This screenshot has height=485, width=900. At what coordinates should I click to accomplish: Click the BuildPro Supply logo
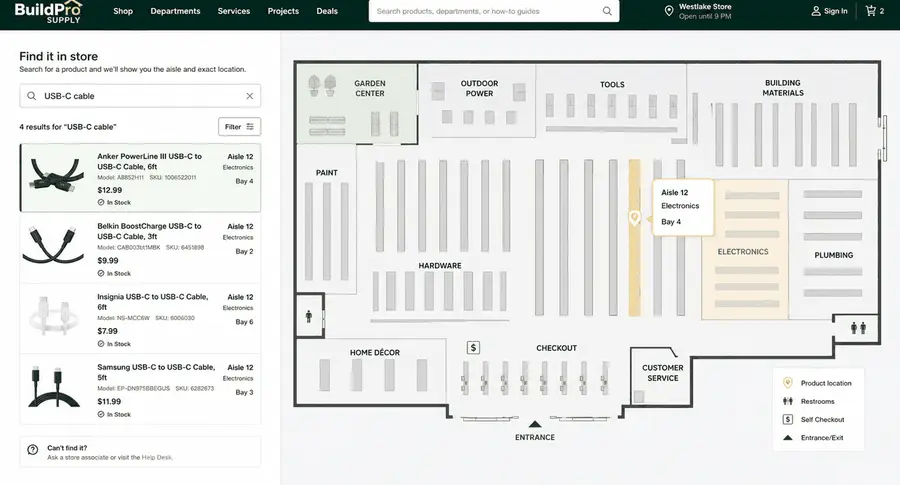(x=48, y=11)
